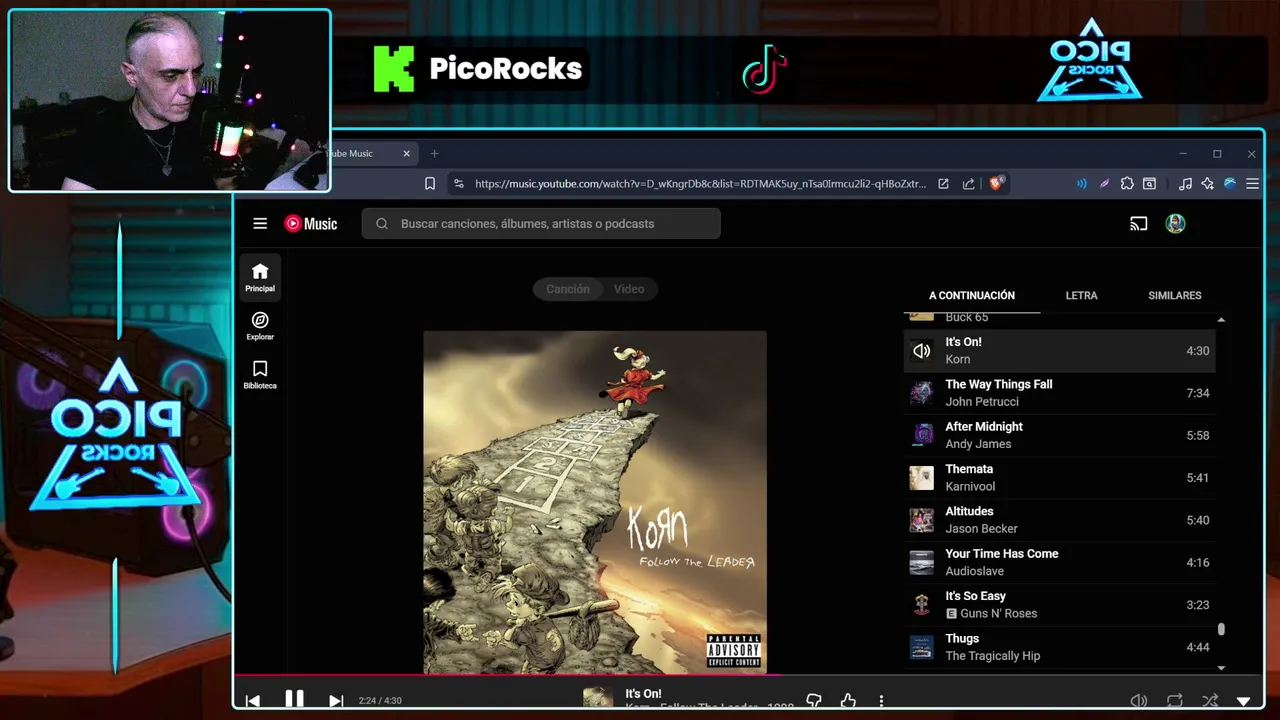
Task: Skip to previous track
Action: point(253,701)
